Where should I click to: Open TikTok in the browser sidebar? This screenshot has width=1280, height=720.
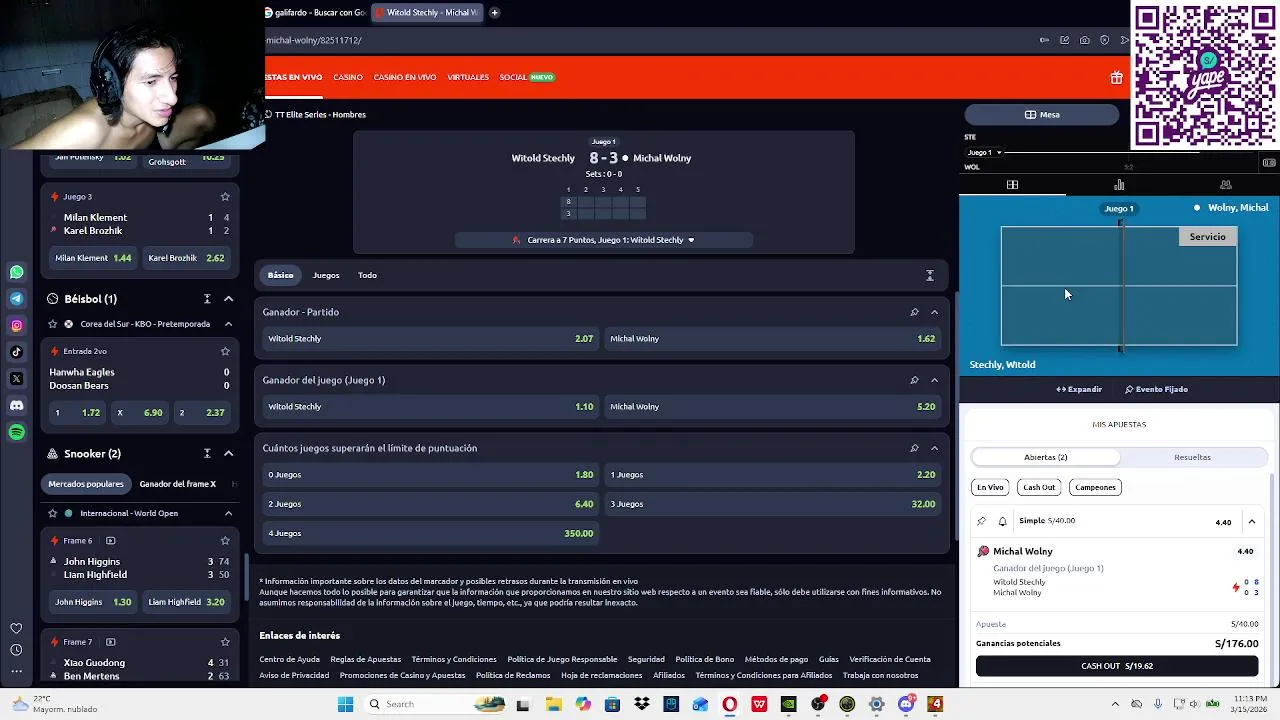[16, 352]
